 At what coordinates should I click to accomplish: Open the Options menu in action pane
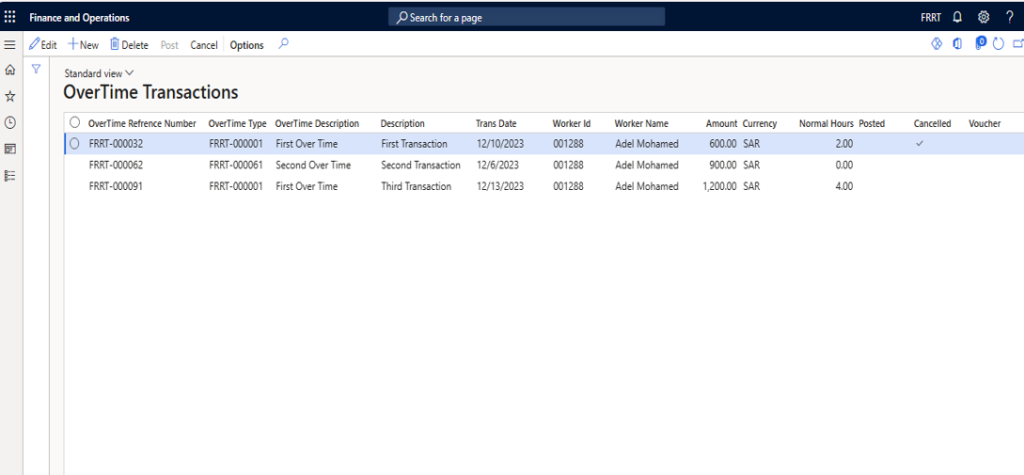tap(246, 45)
